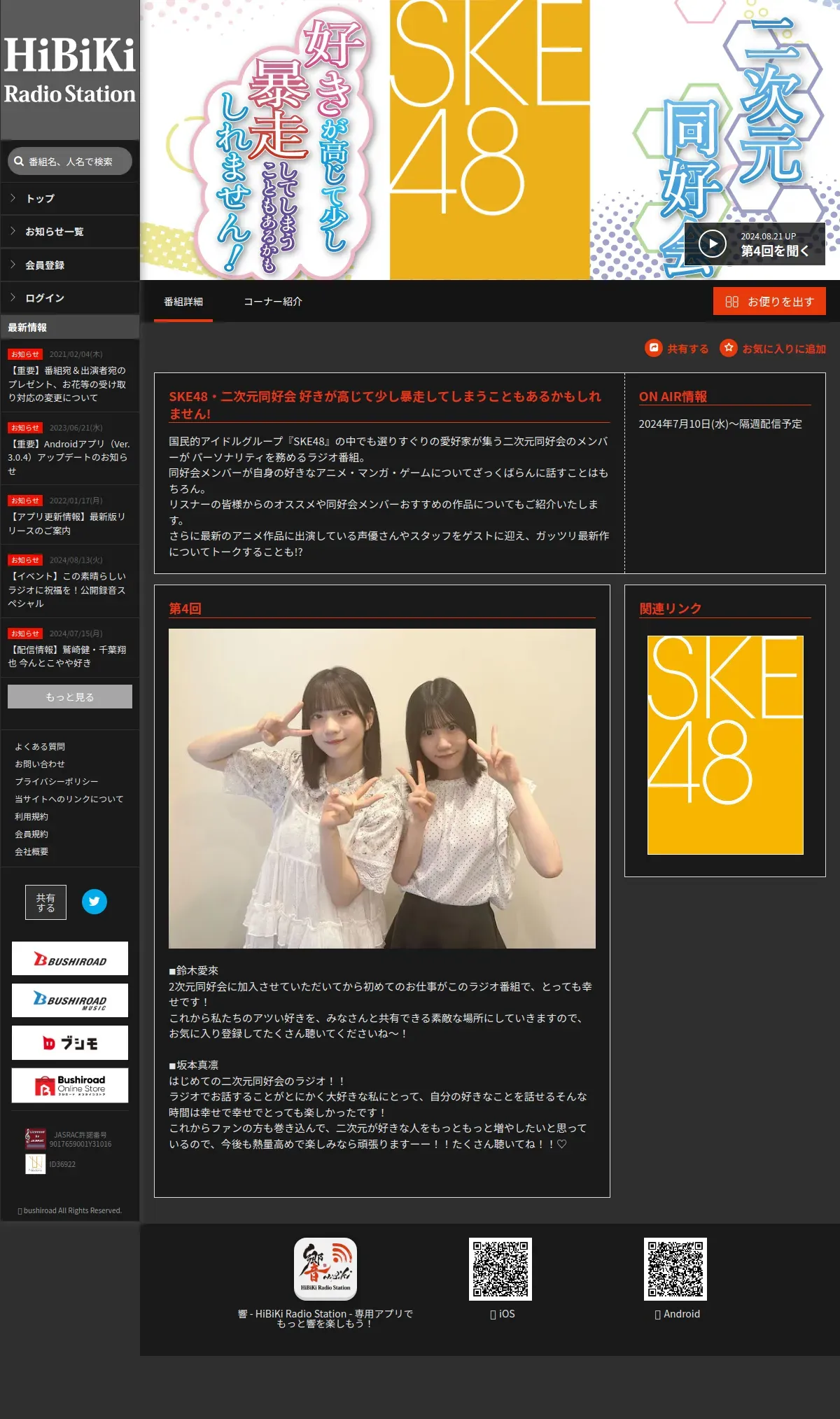Screen dimensions: 840x1419
Task: Open the よくある質問 link
Action: click(40, 747)
